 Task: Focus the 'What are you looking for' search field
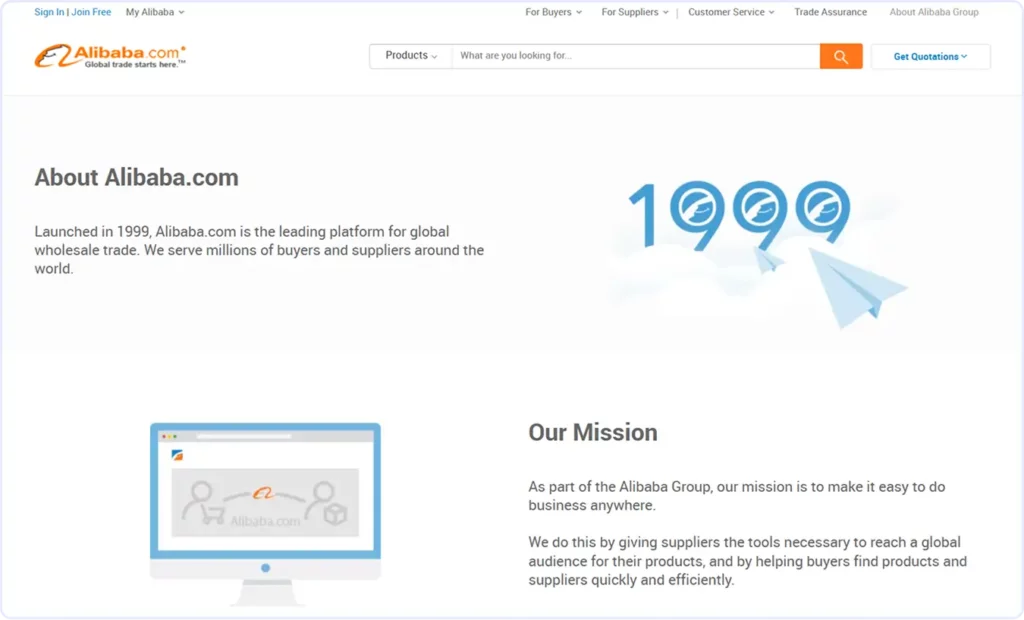click(635, 56)
